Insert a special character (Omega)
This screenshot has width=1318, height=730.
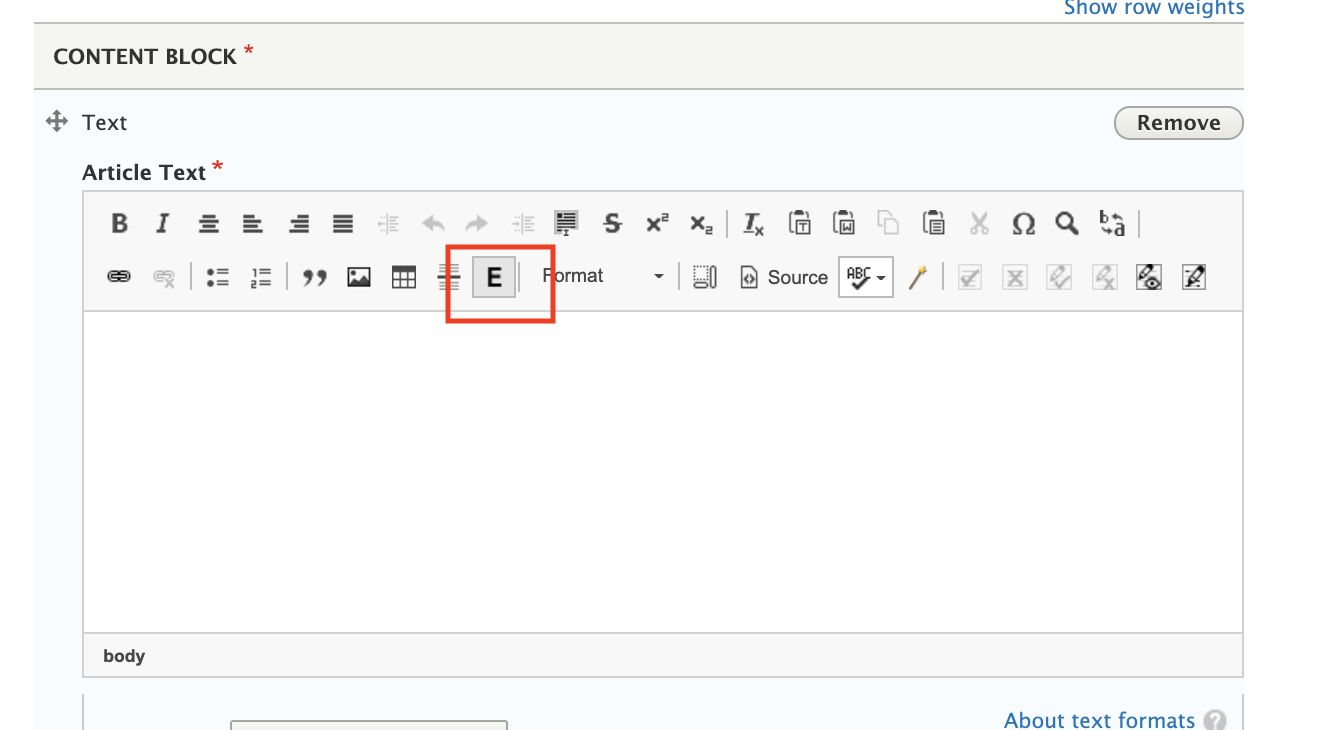(1023, 223)
